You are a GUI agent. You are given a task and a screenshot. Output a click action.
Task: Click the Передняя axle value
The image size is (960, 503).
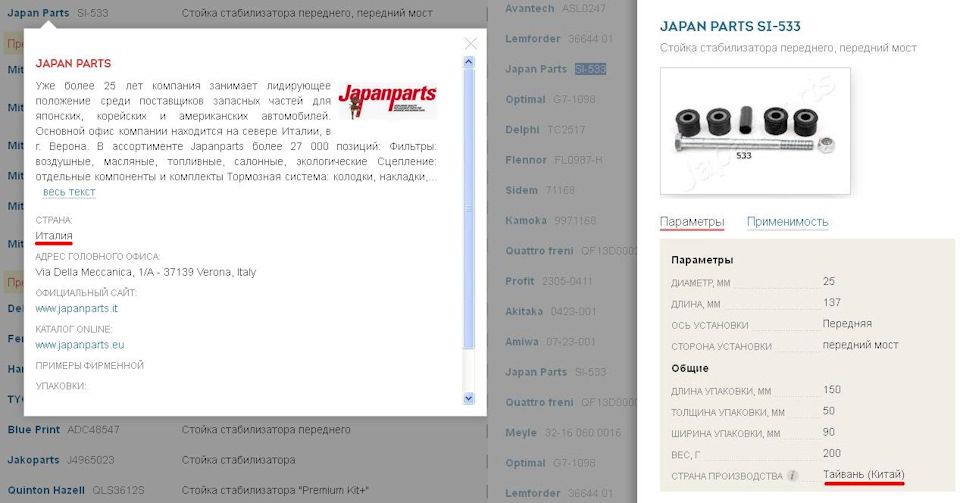click(x=847, y=324)
